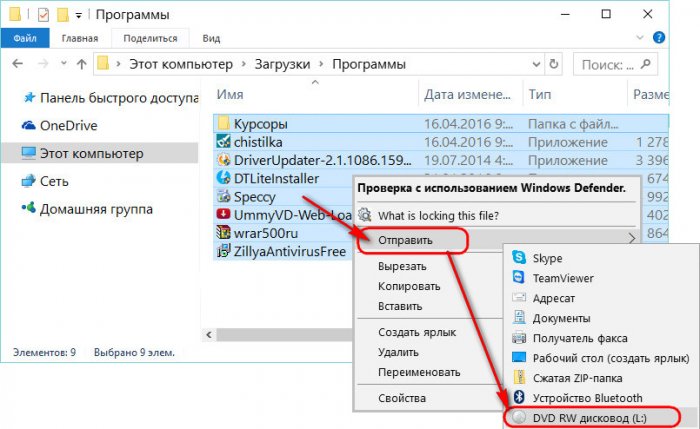Sort files by the Name column header
This screenshot has height=429, width=700.
(x=231, y=94)
